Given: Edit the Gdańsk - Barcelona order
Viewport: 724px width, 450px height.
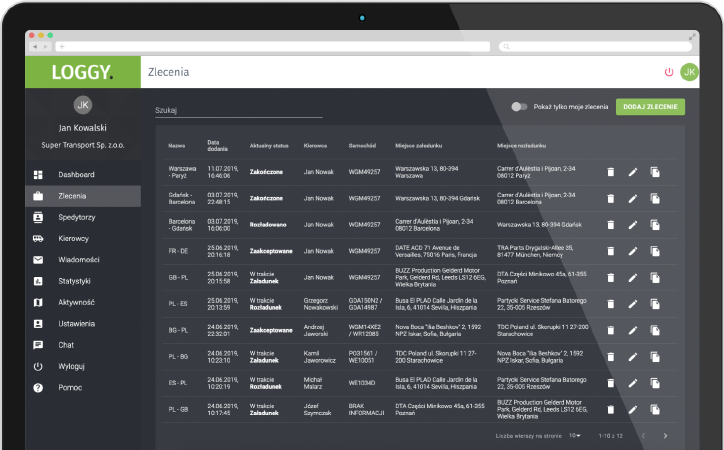Looking at the screenshot, I should click(633, 198).
